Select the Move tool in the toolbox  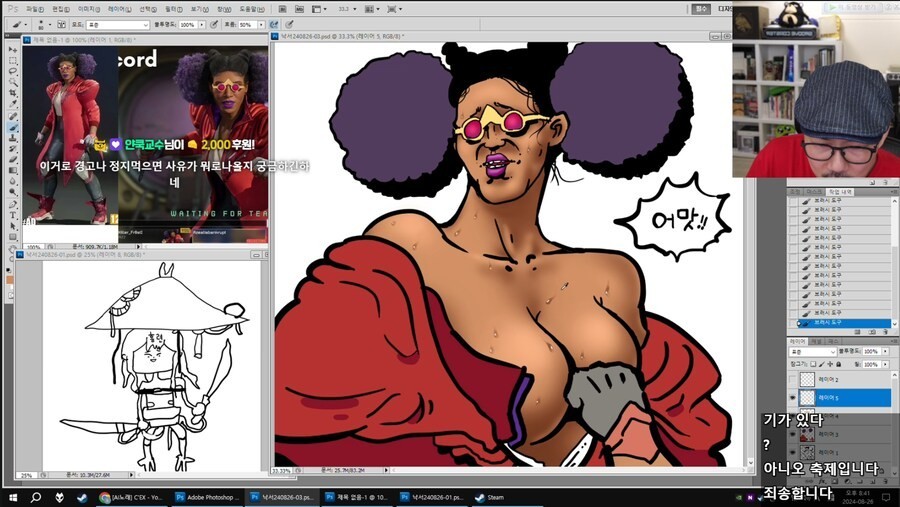tap(12, 49)
